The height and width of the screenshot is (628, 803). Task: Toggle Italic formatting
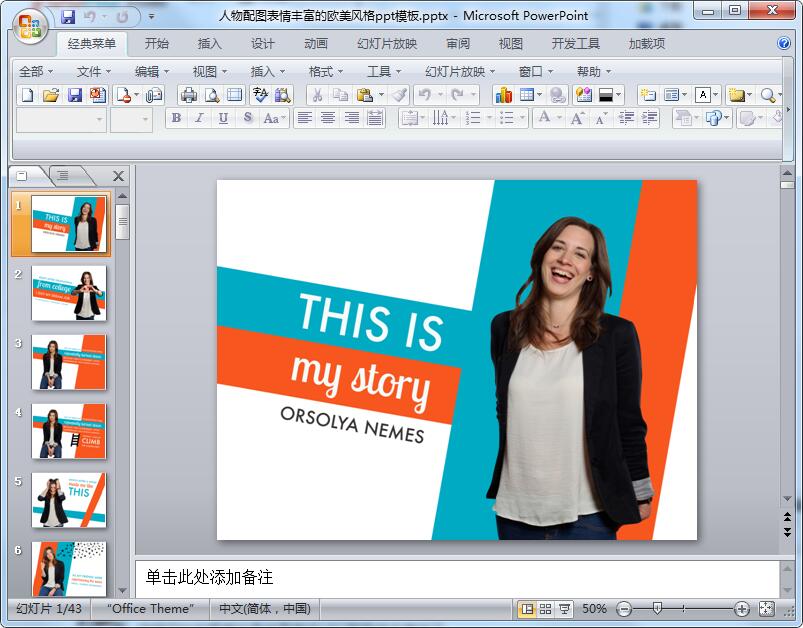pos(200,118)
